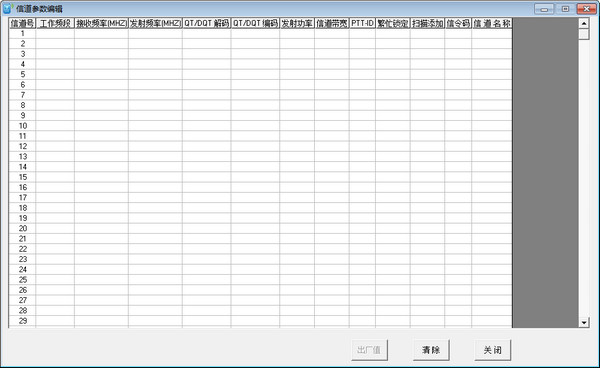Click the scrollbar up arrow
Viewport: 600px width, 368px height.
click(x=584, y=23)
